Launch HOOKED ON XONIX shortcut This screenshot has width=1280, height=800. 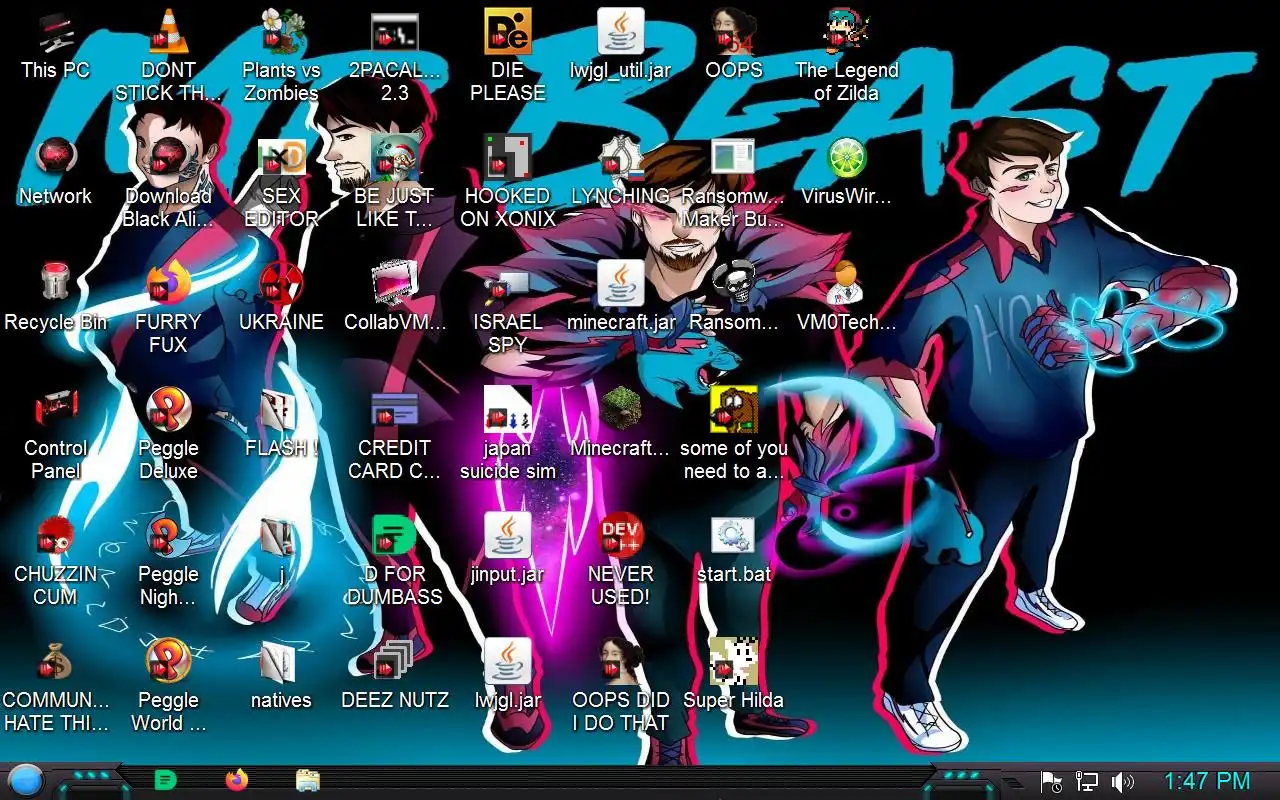tap(508, 159)
